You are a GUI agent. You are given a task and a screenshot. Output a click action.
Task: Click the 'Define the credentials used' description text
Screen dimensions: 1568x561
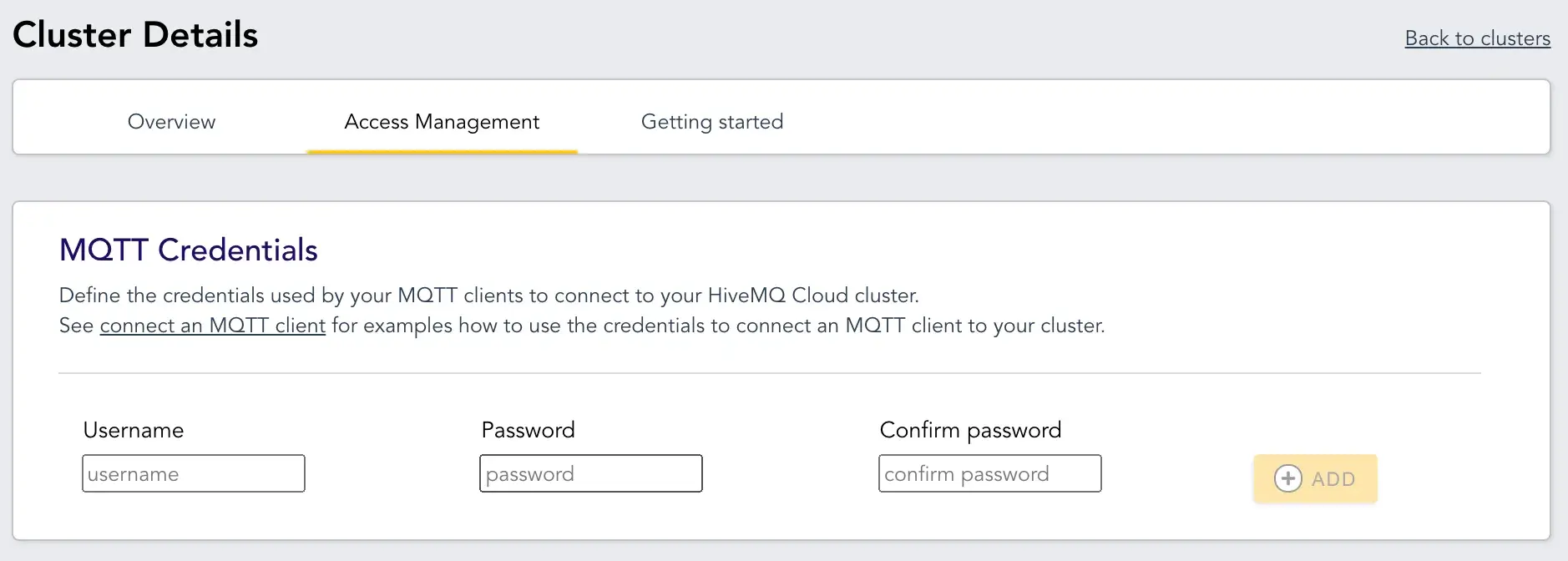click(488, 296)
